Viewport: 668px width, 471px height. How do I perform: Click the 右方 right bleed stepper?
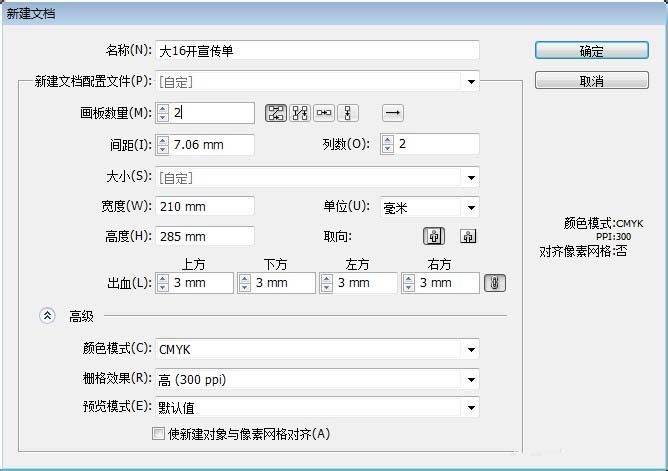pos(409,283)
